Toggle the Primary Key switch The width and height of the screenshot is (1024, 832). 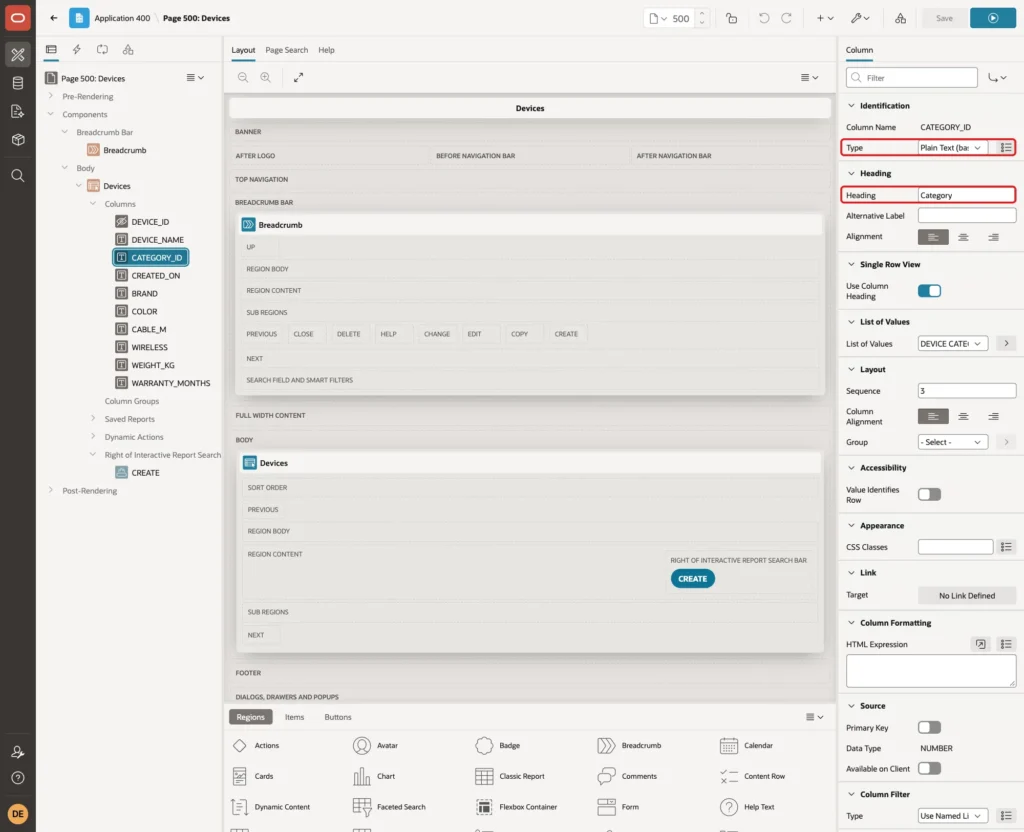pyautogui.click(x=929, y=728)
